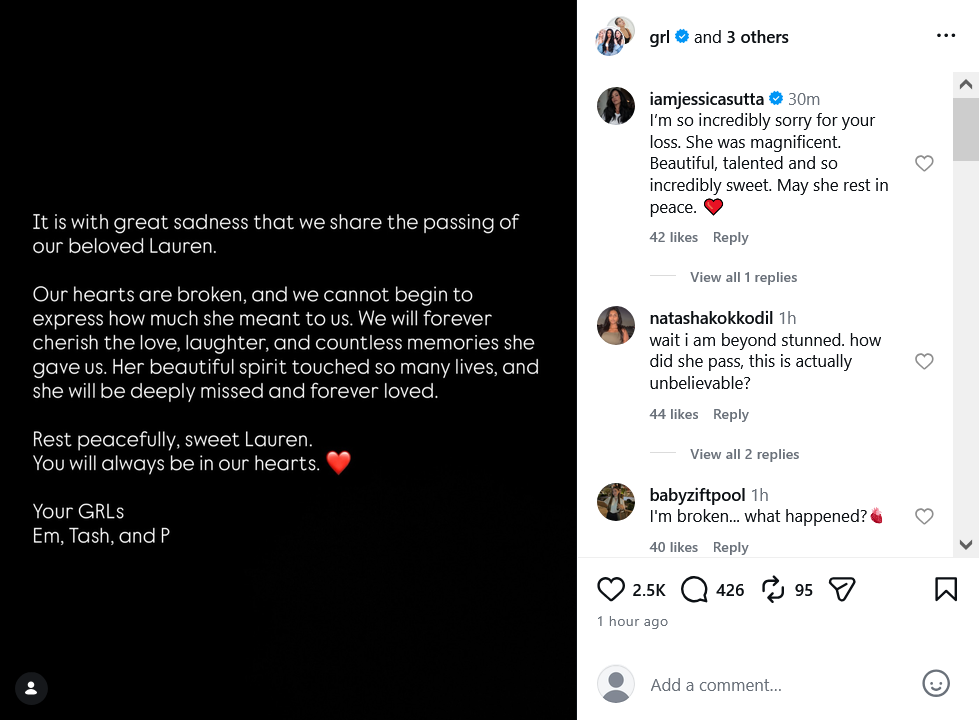Click the scrollbar up arrow
This screenshot has height=720, width=979.
(966, 84)
